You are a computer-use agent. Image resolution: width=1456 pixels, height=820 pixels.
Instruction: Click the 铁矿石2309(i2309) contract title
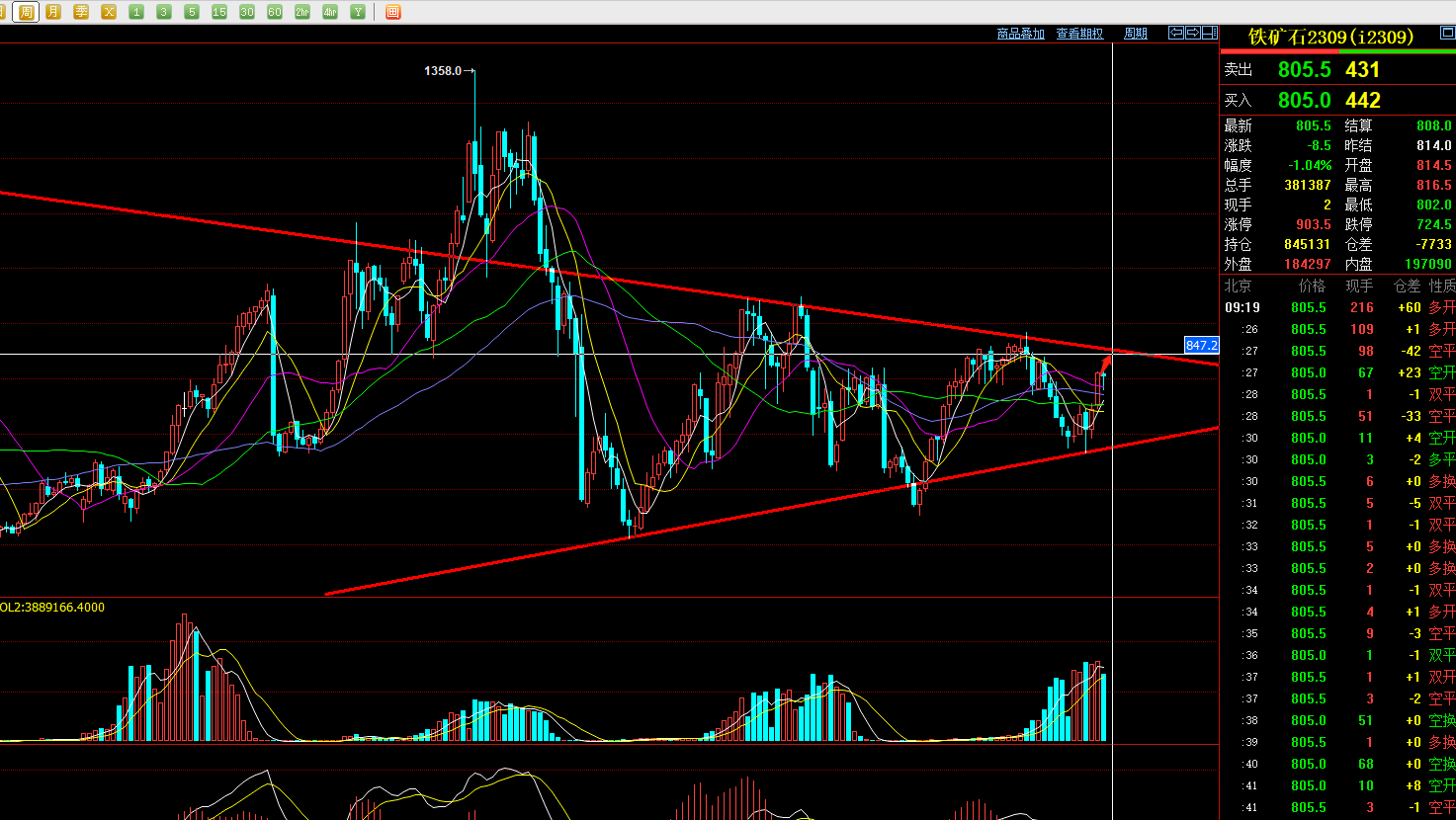(1331, 37)
